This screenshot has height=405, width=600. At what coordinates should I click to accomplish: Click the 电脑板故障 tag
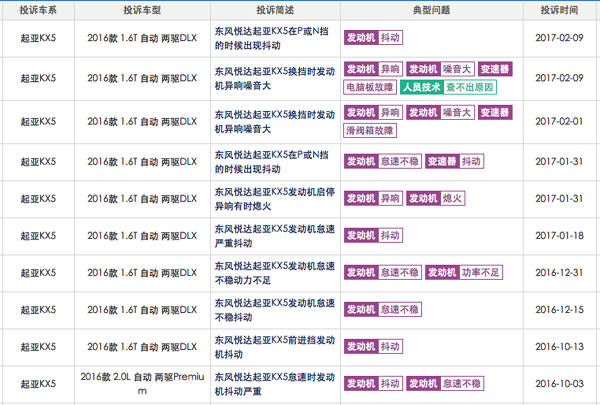[370, 87]
